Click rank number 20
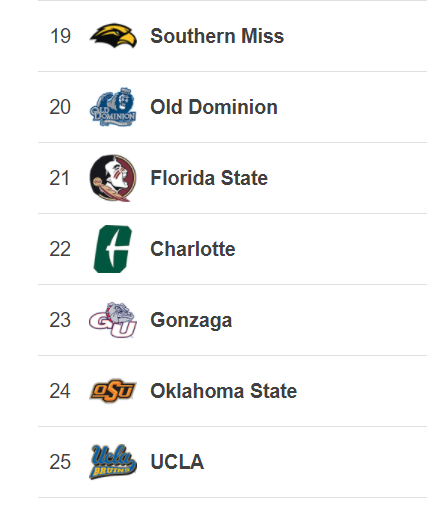 [60, 107]
